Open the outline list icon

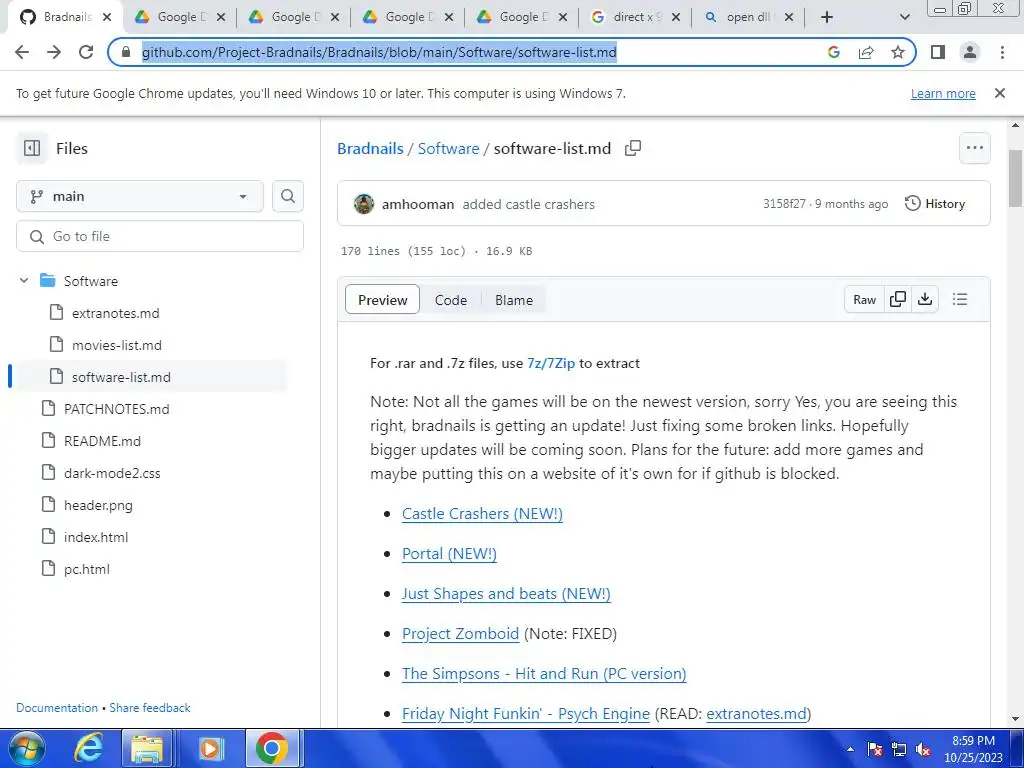point(960,300)
